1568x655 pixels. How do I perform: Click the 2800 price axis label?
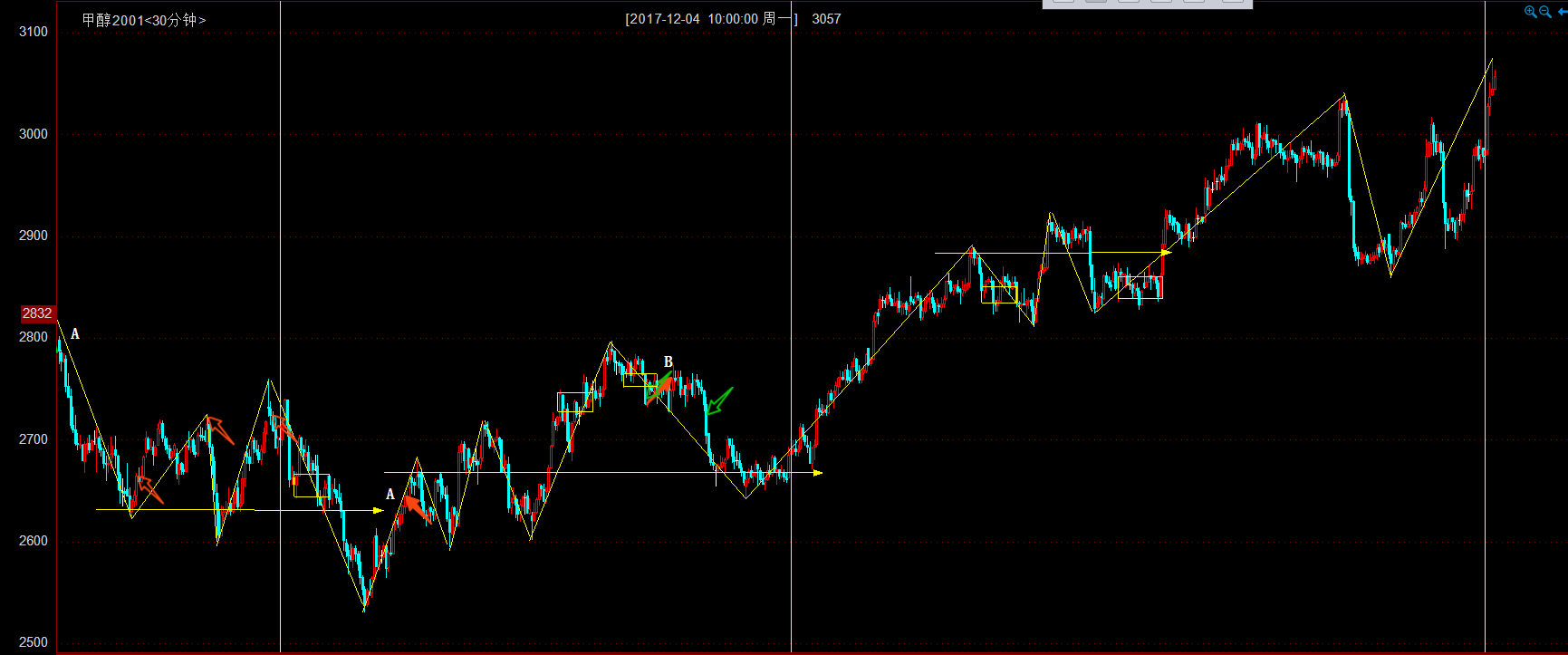pos(34,337)
